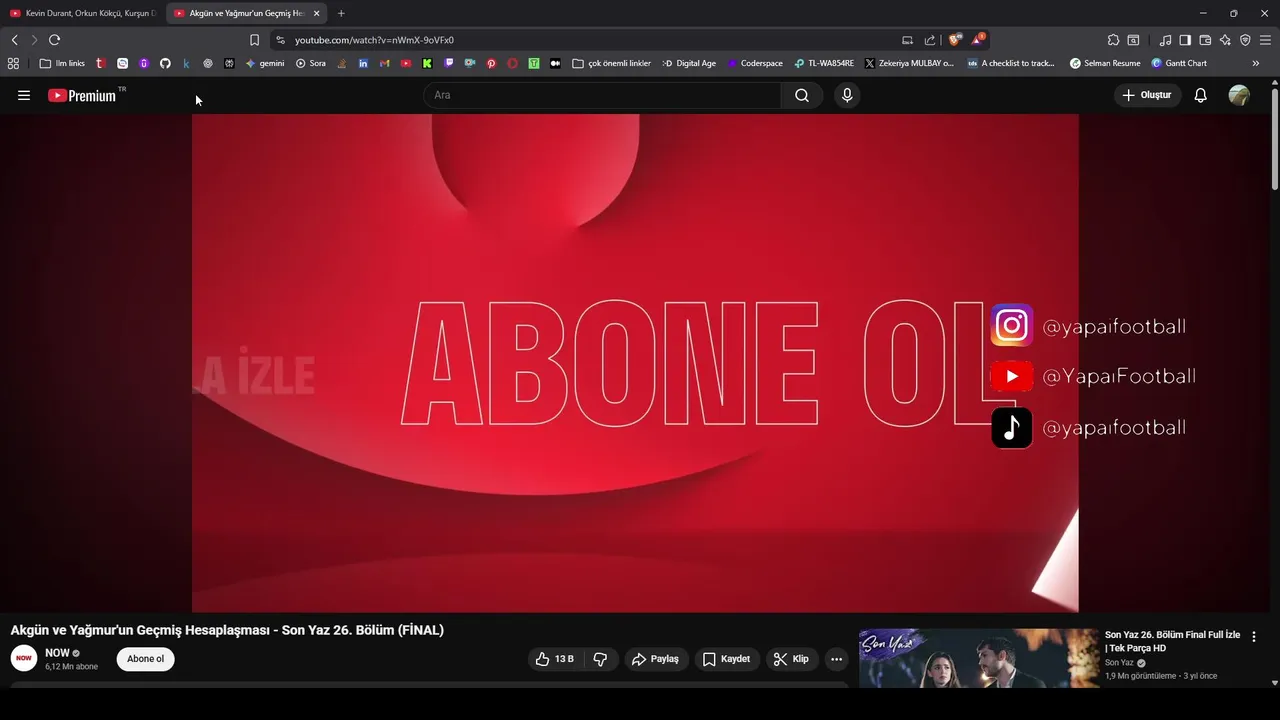This screenshot has height=720, width=1280.
Task: Open the Gantt Chart bookmark
Action: tap(1179, 63)
